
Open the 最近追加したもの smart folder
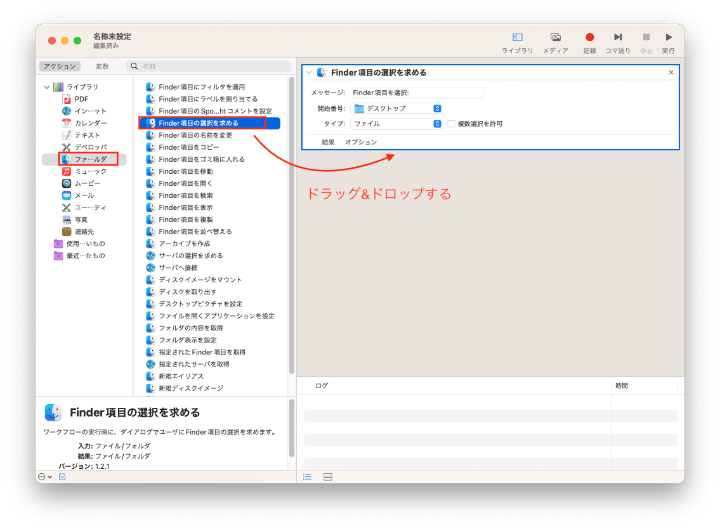point(79,255)
